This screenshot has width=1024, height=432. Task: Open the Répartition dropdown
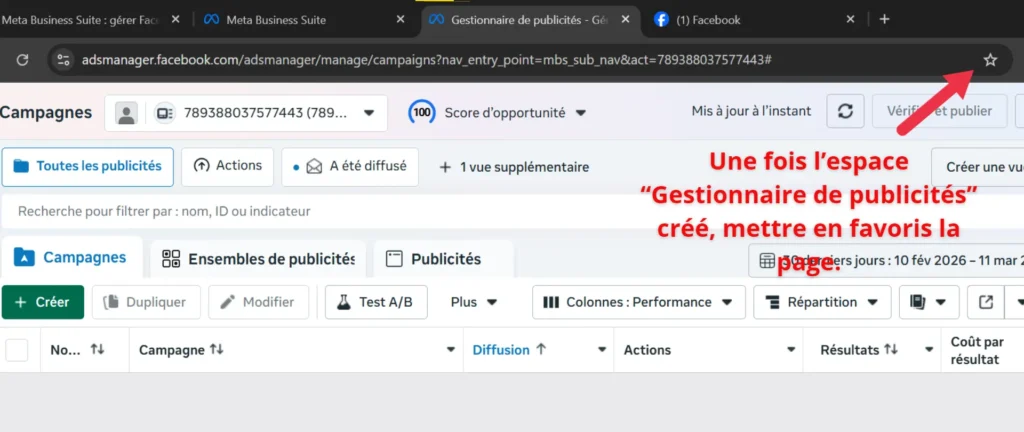click(x=822, y=302)
